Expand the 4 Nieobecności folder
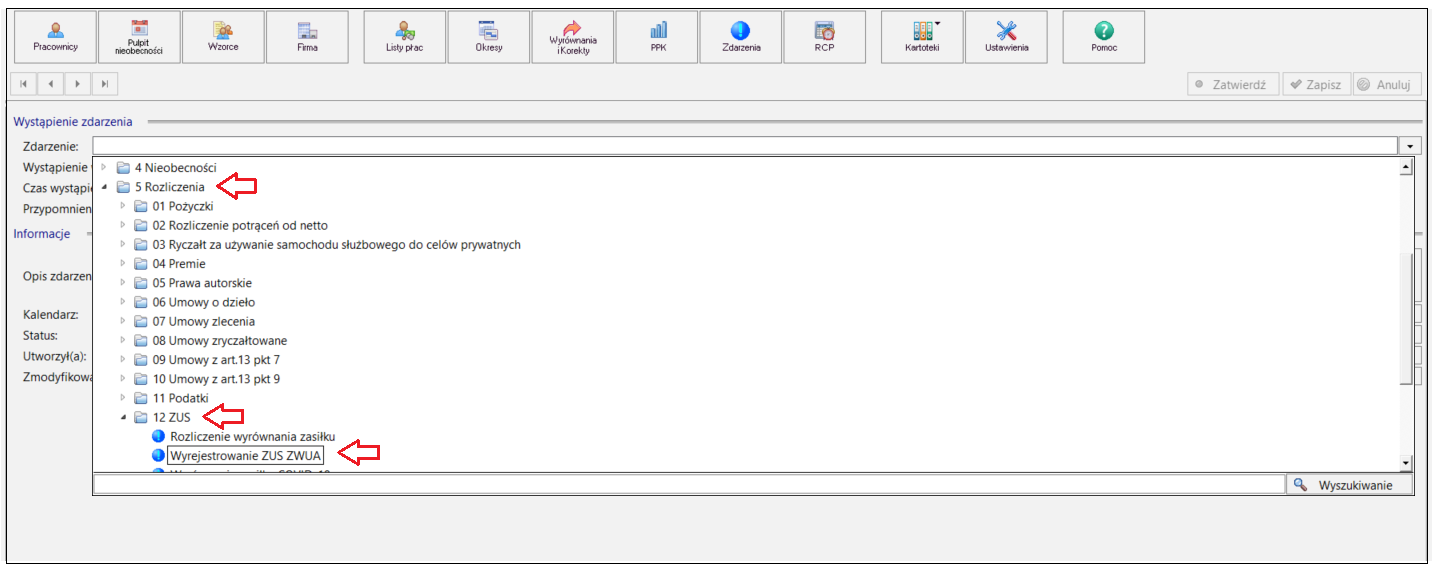This screenshot has width=1433, height=572. [103, 168]
